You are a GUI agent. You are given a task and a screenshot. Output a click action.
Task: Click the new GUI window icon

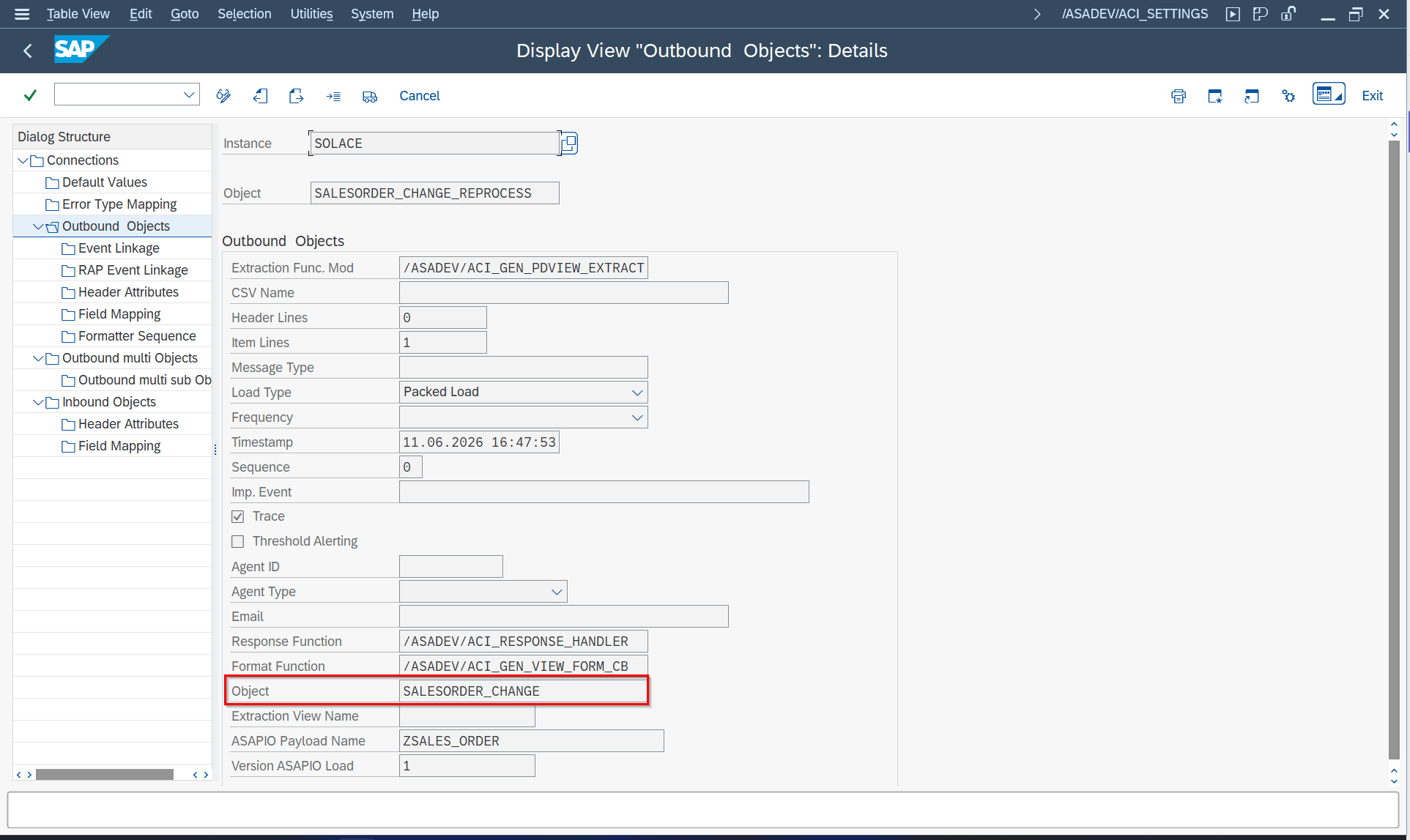1215,96
